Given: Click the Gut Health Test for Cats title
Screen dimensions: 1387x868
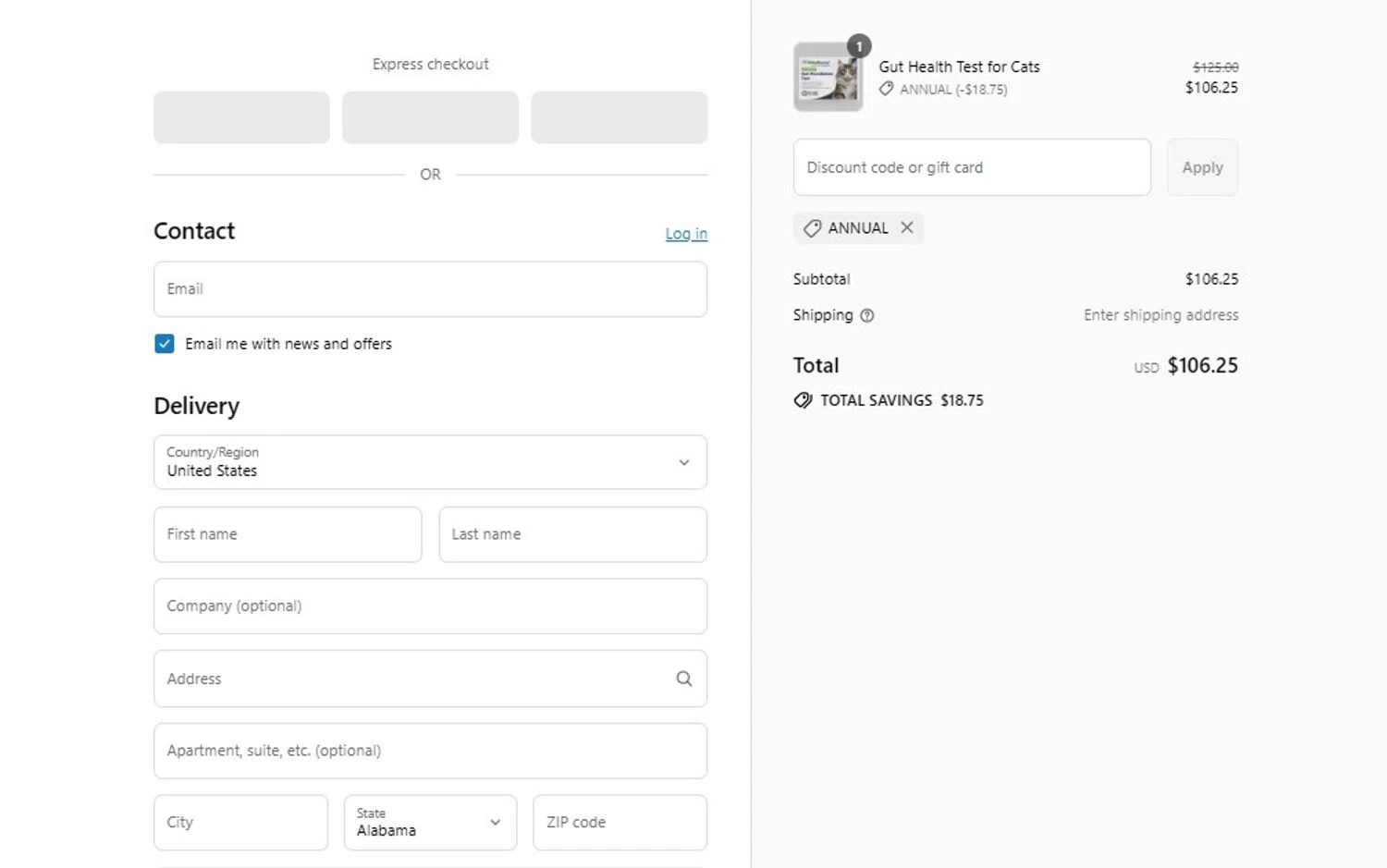Looking at the screenshot, I should tap(959, 67).
